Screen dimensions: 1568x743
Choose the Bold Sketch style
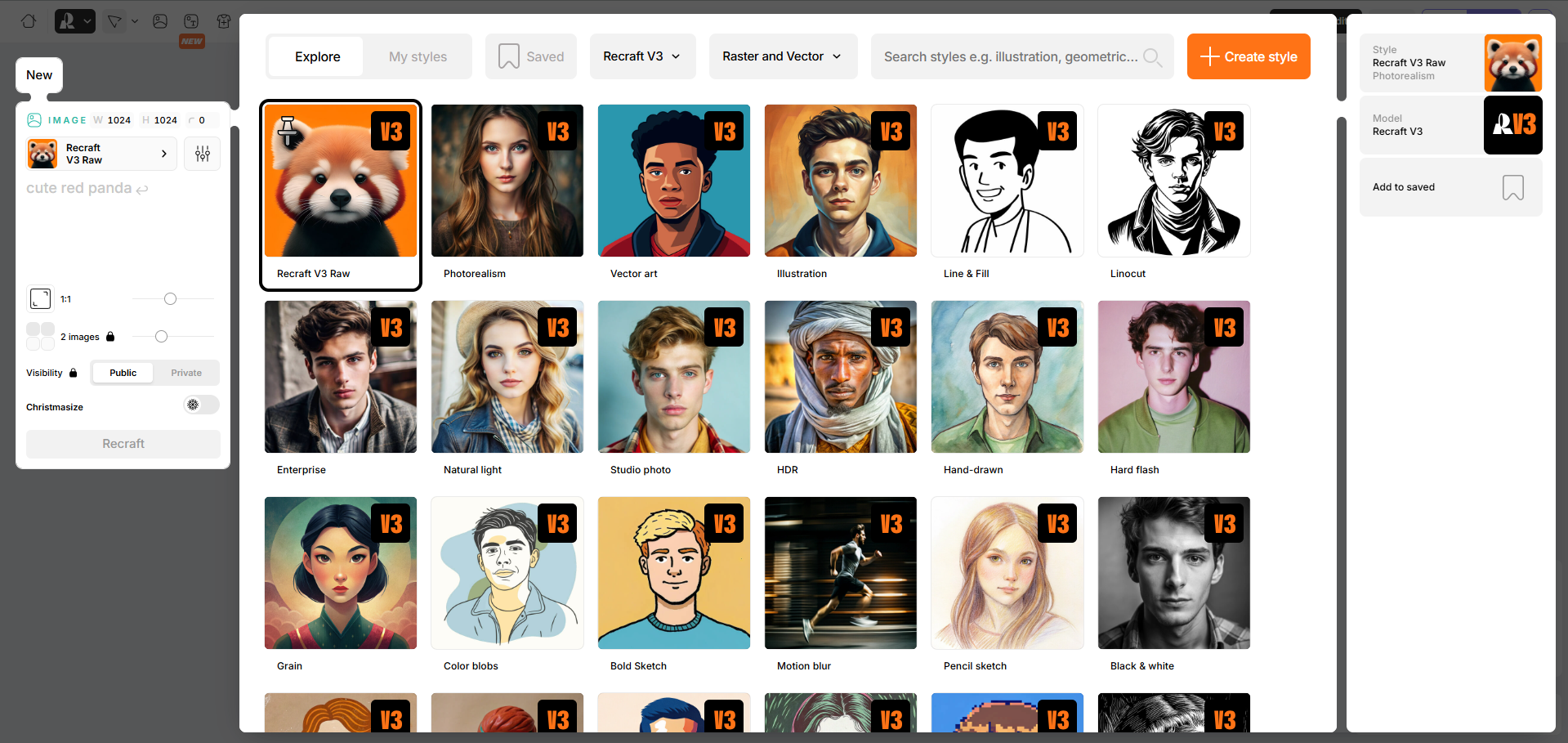click(x=674, y=586)
